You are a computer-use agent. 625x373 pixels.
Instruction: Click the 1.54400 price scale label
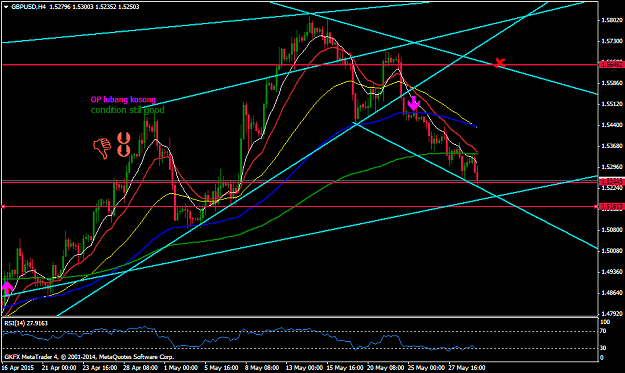(611, 125)
